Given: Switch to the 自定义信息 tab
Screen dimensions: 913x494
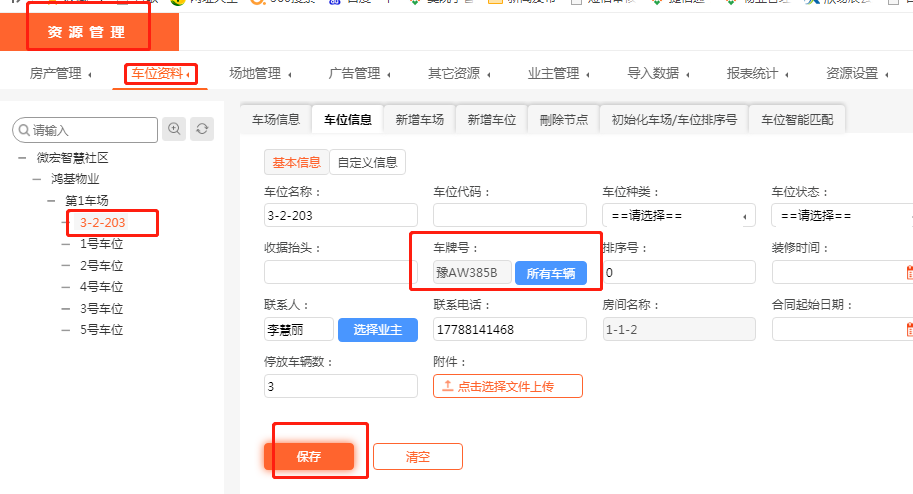Looking at the screenshot, I should coord(367,162).
